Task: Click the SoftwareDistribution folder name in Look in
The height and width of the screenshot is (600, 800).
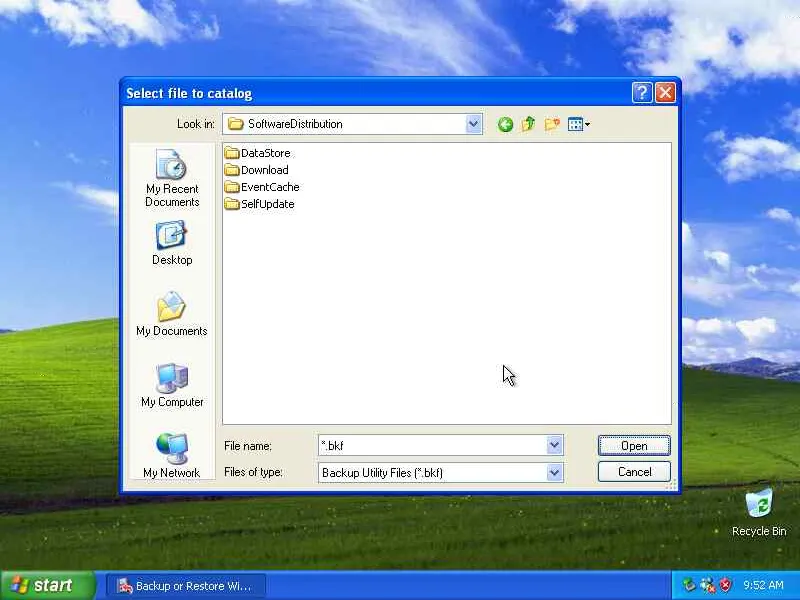Action: 295,124
